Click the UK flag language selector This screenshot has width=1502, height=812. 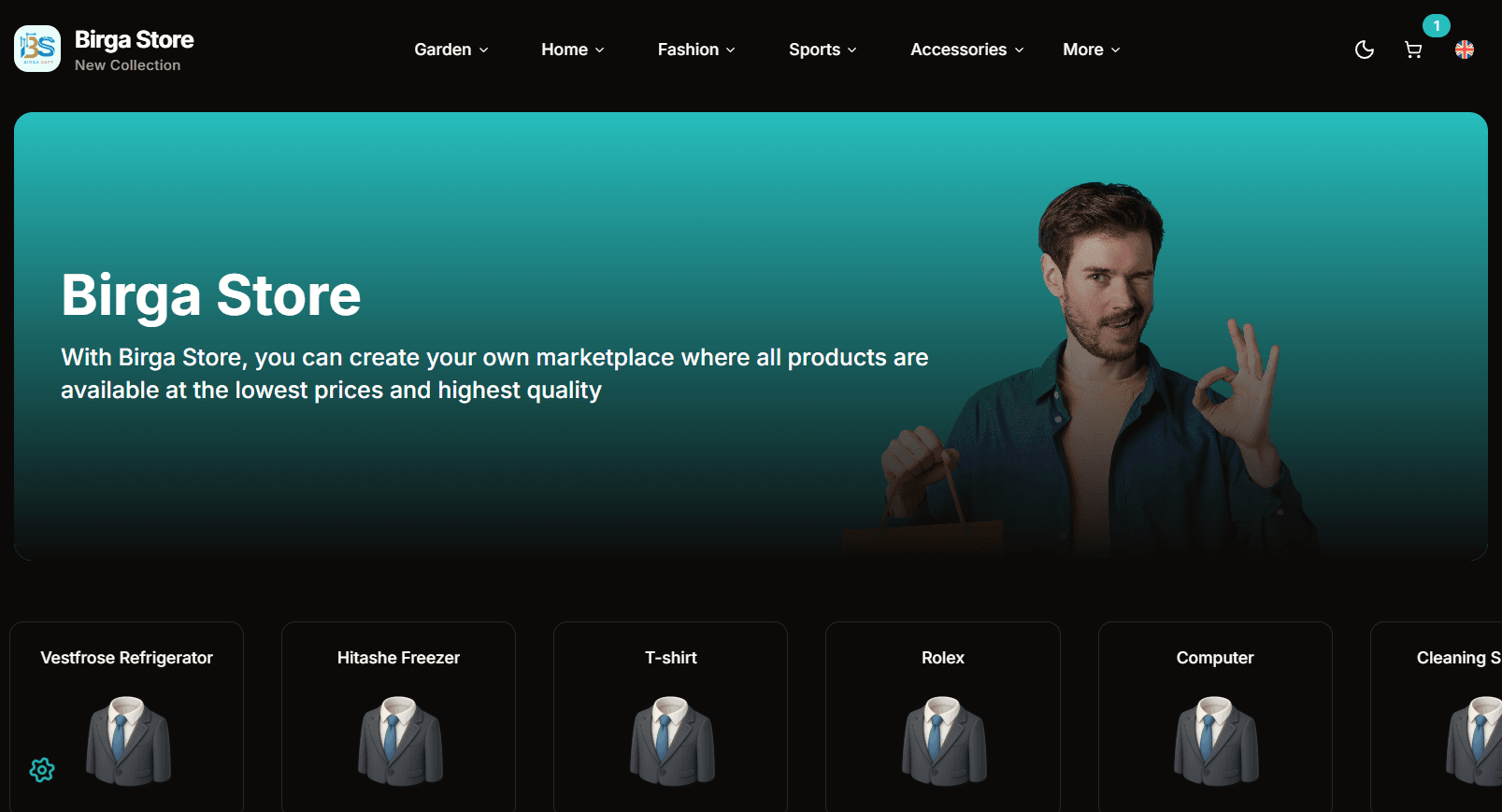point(1465,50)
